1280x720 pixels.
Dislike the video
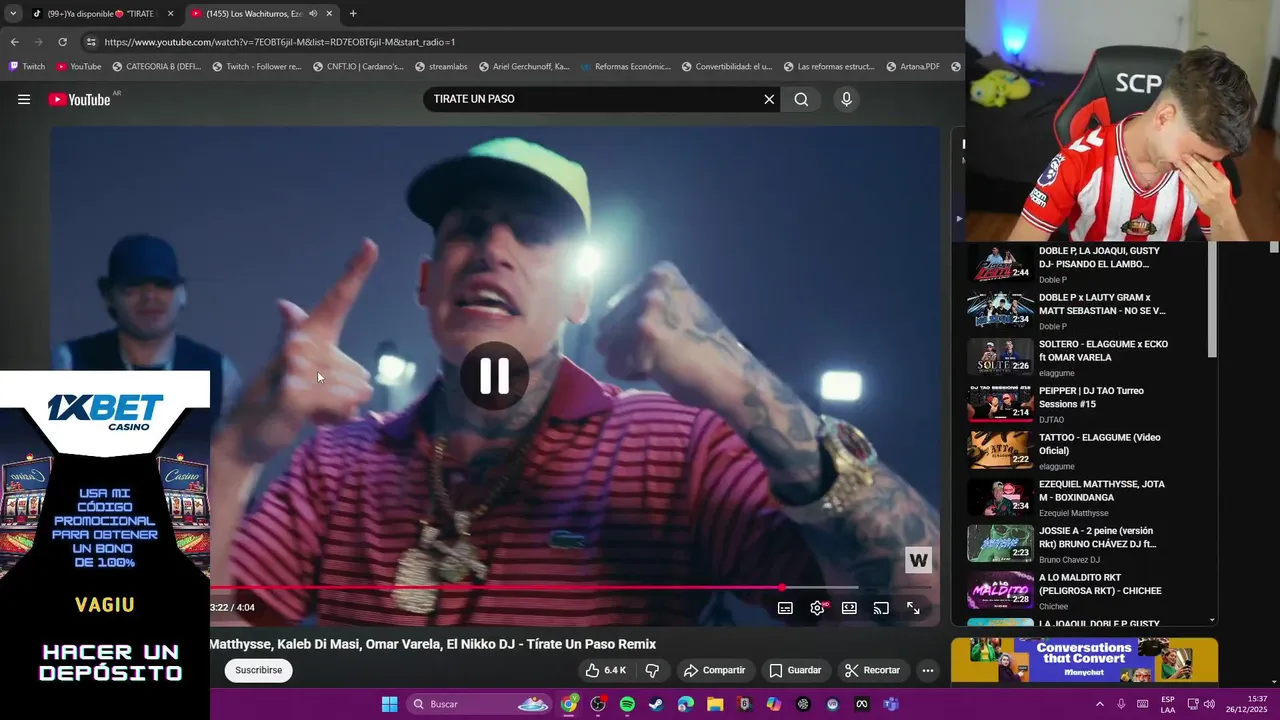(652, 670)
